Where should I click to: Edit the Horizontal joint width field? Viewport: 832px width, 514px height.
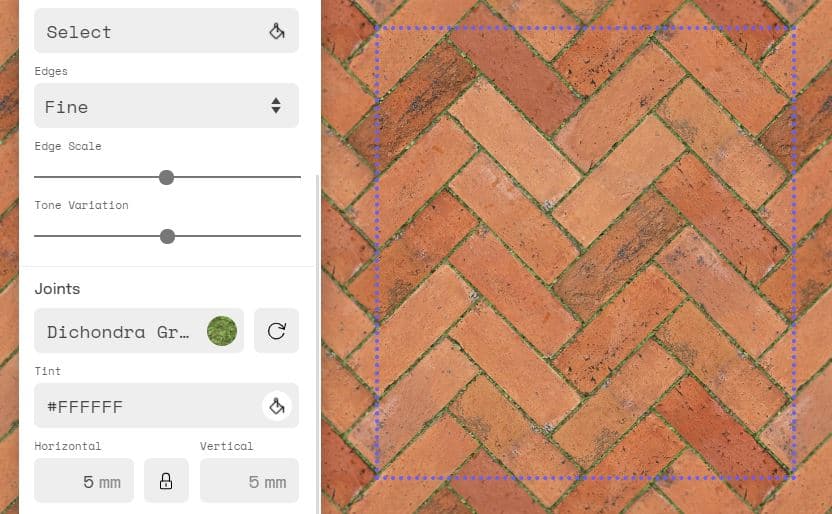tap(84, 481)
